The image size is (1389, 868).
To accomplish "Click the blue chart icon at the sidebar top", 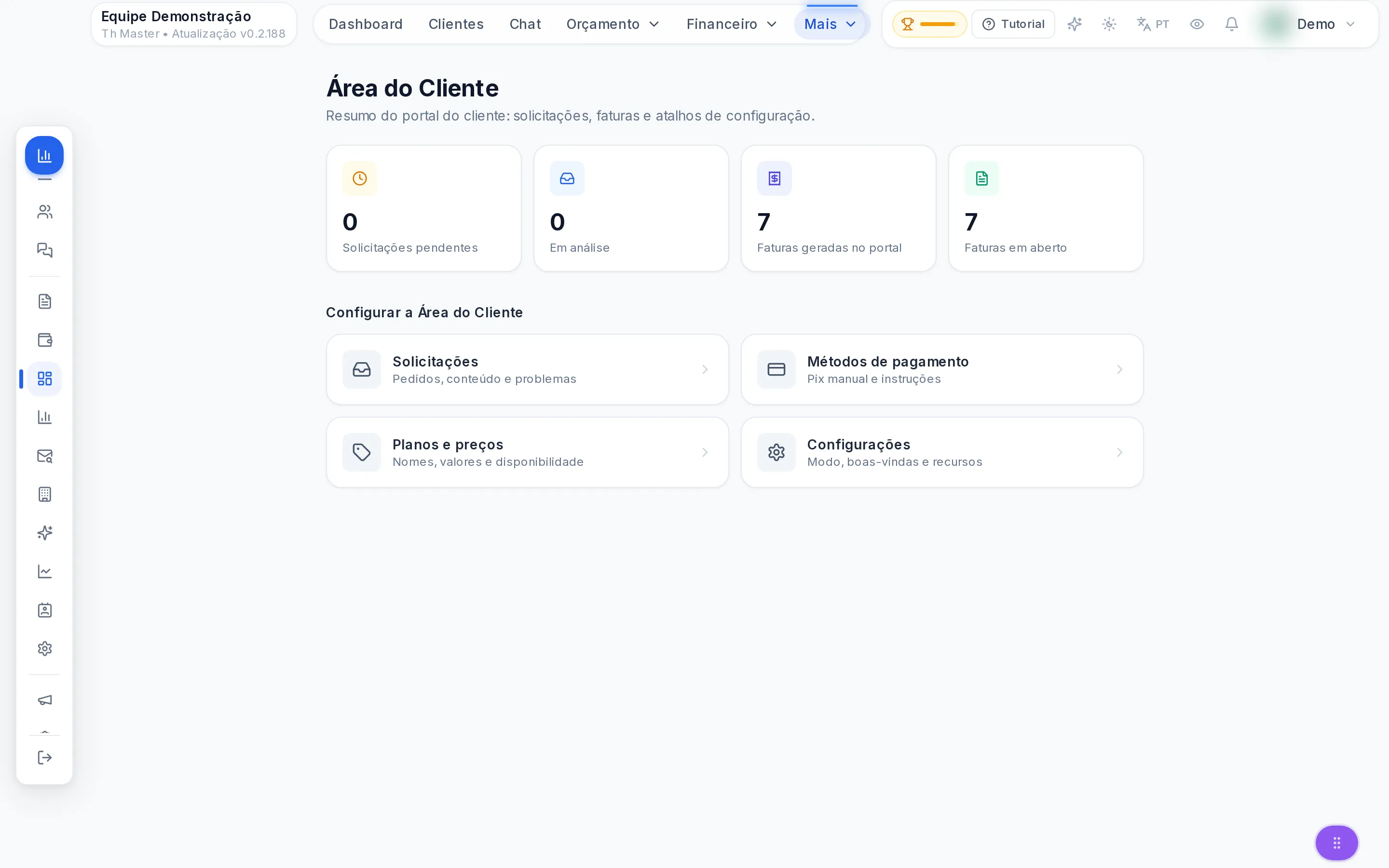I will click(x=44, y=155).
